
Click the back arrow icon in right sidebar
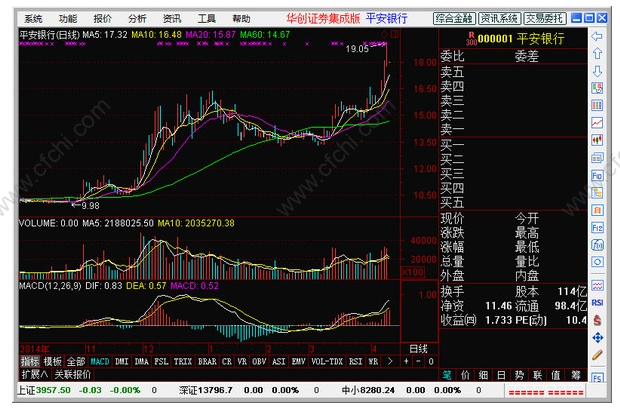pos(597,36)
